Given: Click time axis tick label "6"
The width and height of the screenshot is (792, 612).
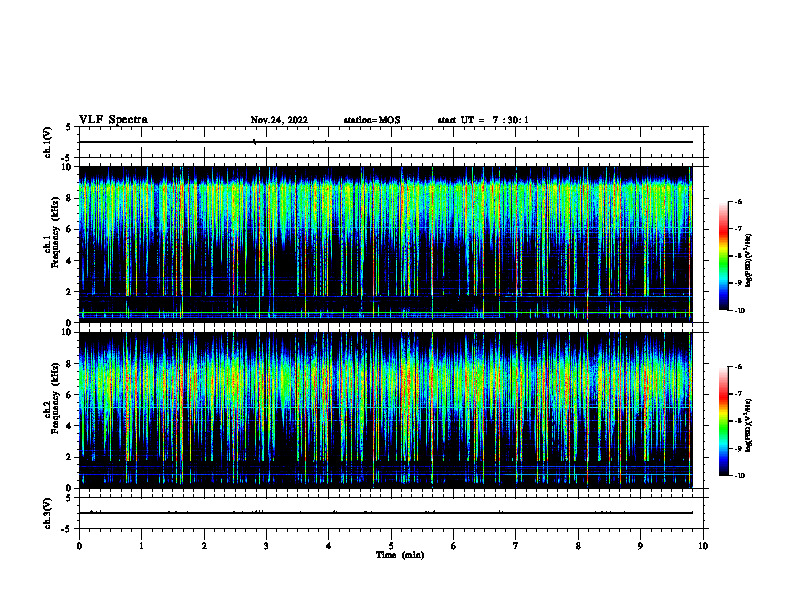Looking at the screenshot, I should coord(453,546).
